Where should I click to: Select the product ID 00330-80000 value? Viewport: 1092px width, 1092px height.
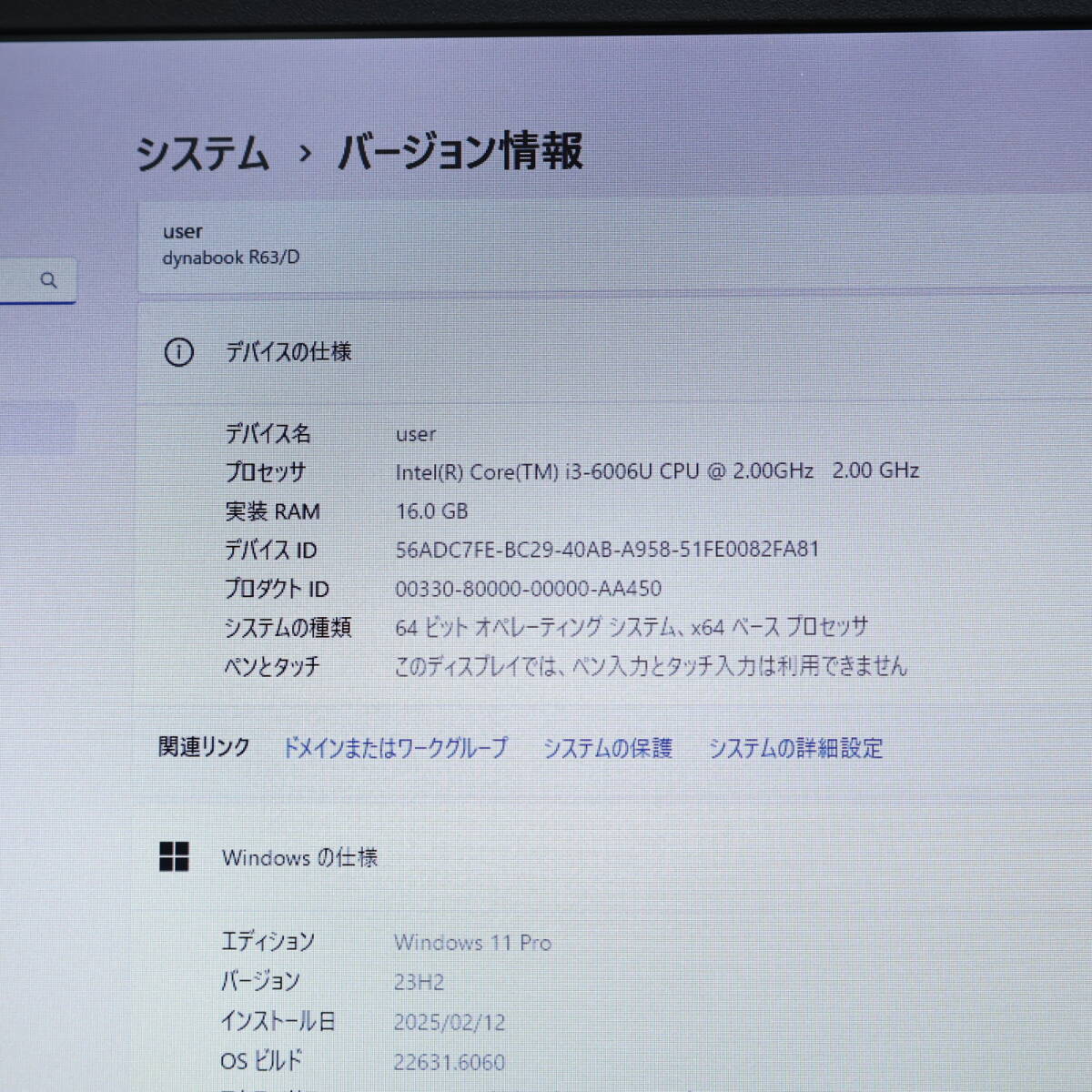click(x=528, y=588)
